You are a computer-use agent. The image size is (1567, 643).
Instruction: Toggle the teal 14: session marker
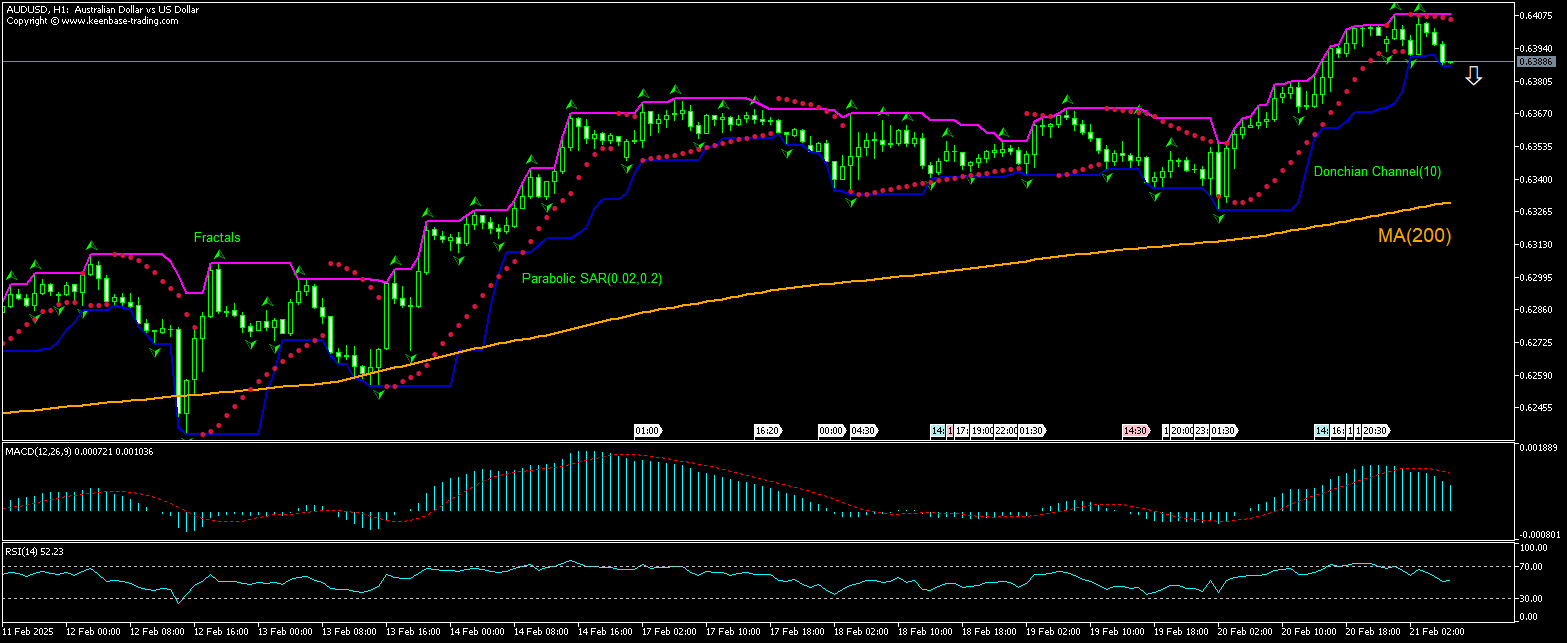pyautogui.click(x=937, y=431)
